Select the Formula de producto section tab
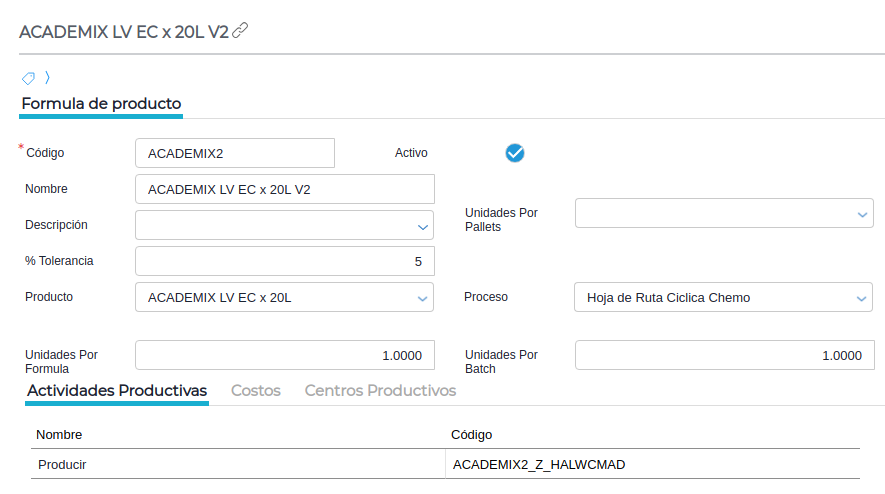The width and height of the screenshot is (885, 494). [101, 103]
